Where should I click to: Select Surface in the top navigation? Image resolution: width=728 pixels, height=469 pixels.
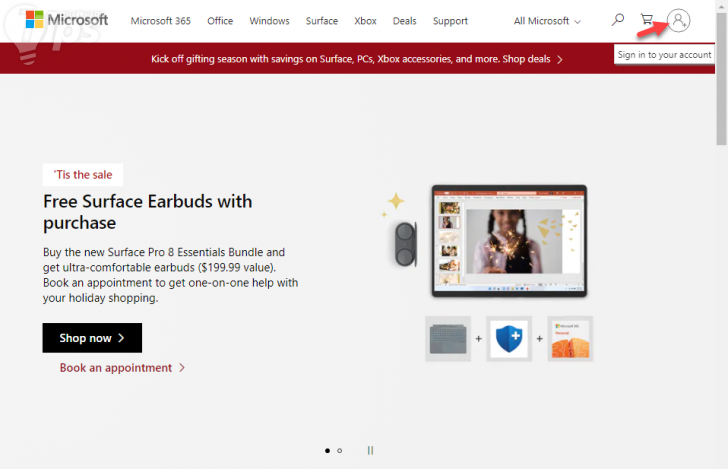click(x=322, y=21)
